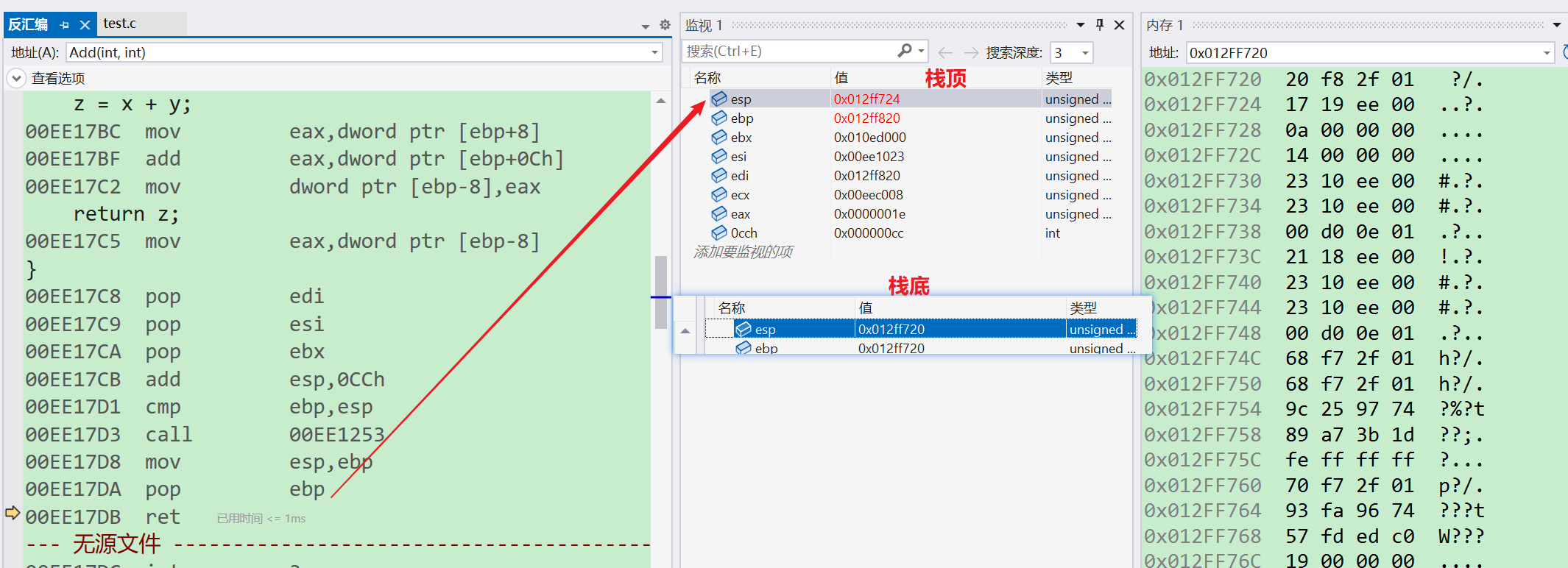Click the watch search magnifier icon
The width and height of the screenshot is (1568, 568).
pos(905,51)
